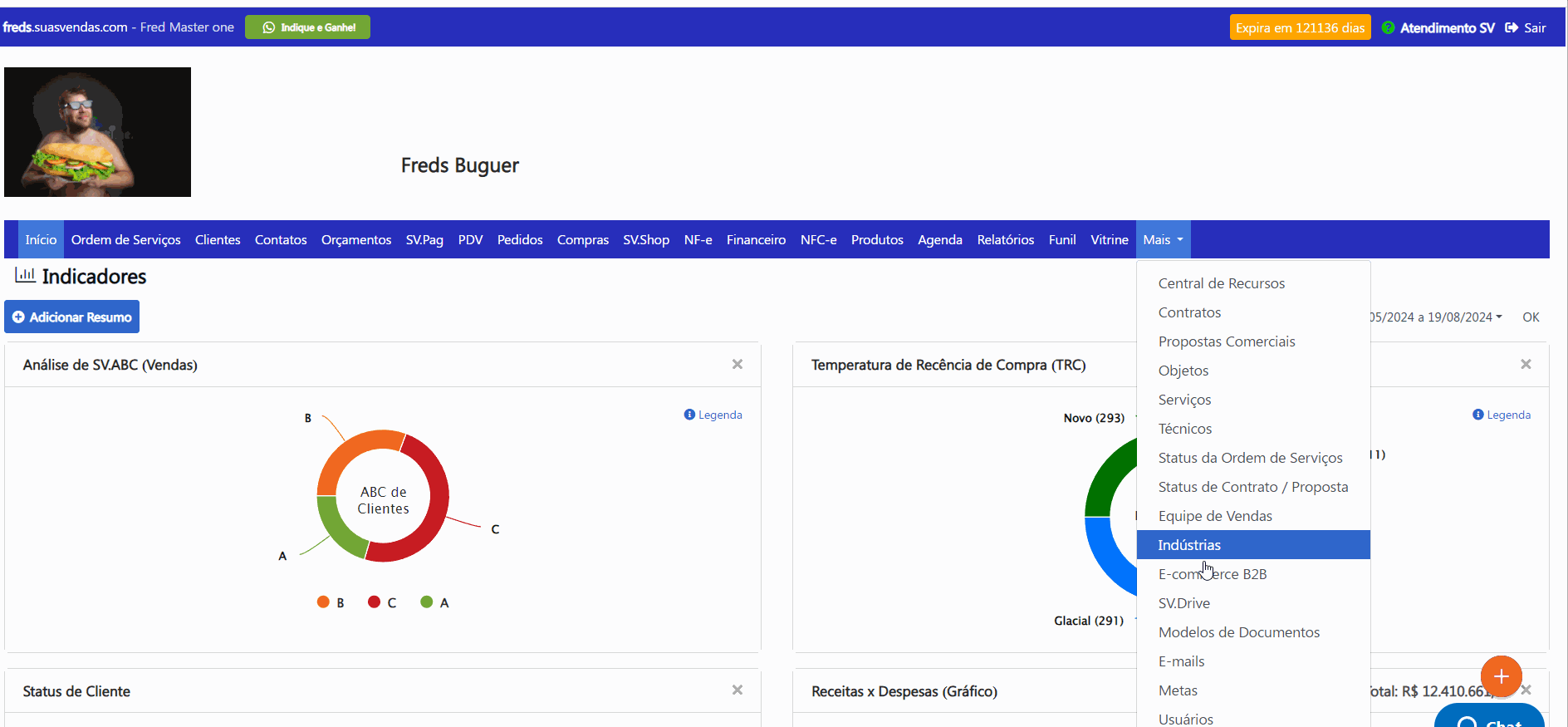Select Equipe de Vendas from dropdown
Viewport: 1568px width, 727px height.
[x=1253, y=516]
